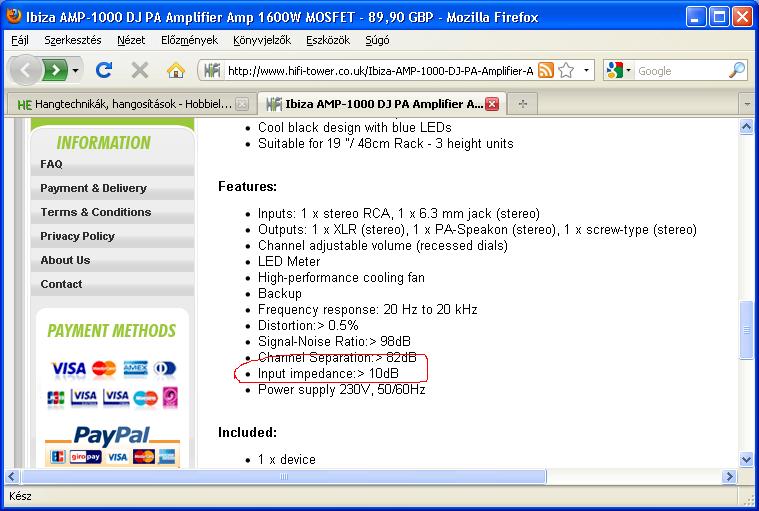This screenshot has width=759, height=511.
Task: Click the text "Signal-Noise Ratio:> 98dB"
Action: (334, 342)
